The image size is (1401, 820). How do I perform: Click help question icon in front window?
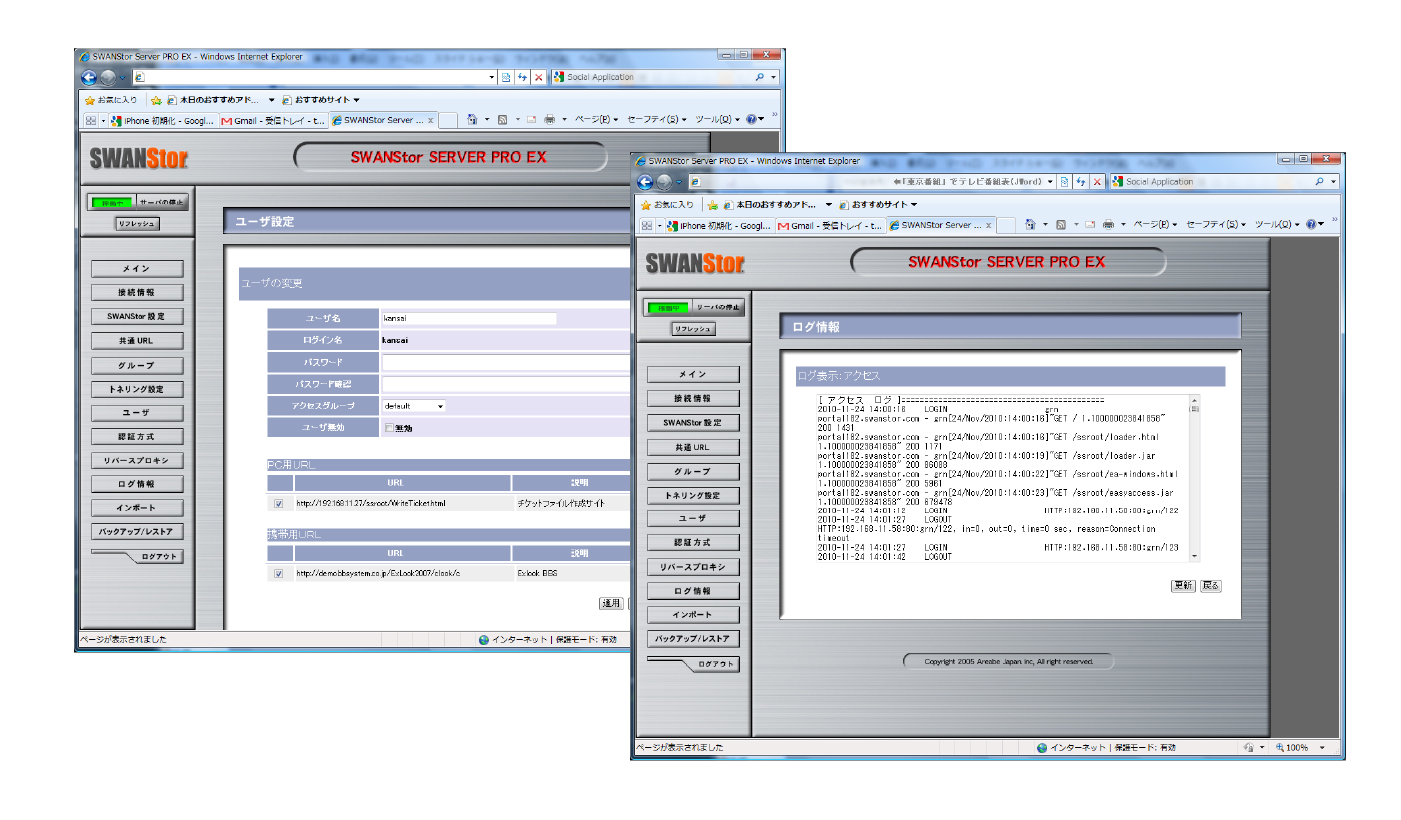pos(1312,225)
